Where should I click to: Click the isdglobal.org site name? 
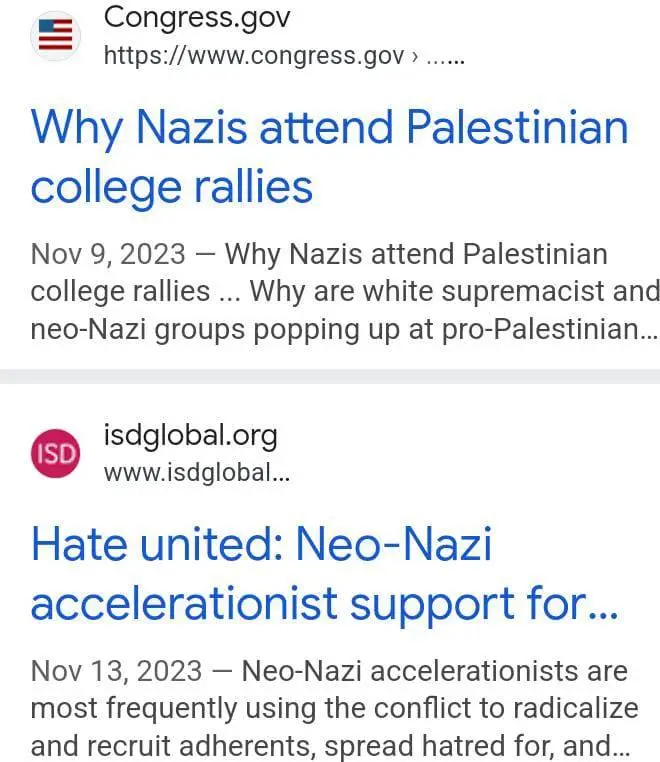point(190,435)
